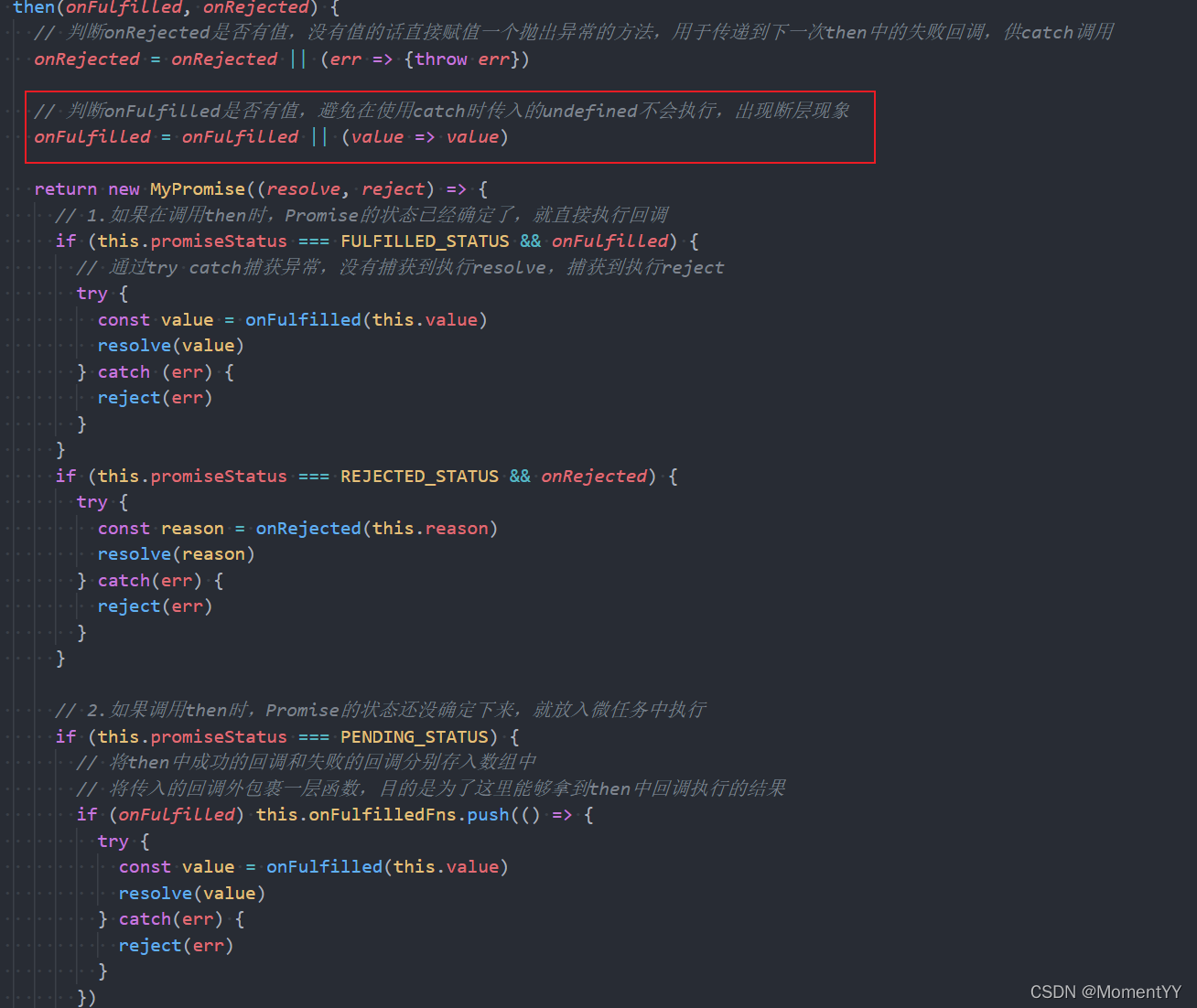The image size is (1197, 1008).
Task: Click the onRejected assignment line with throw err
Action: pos(282,59)
